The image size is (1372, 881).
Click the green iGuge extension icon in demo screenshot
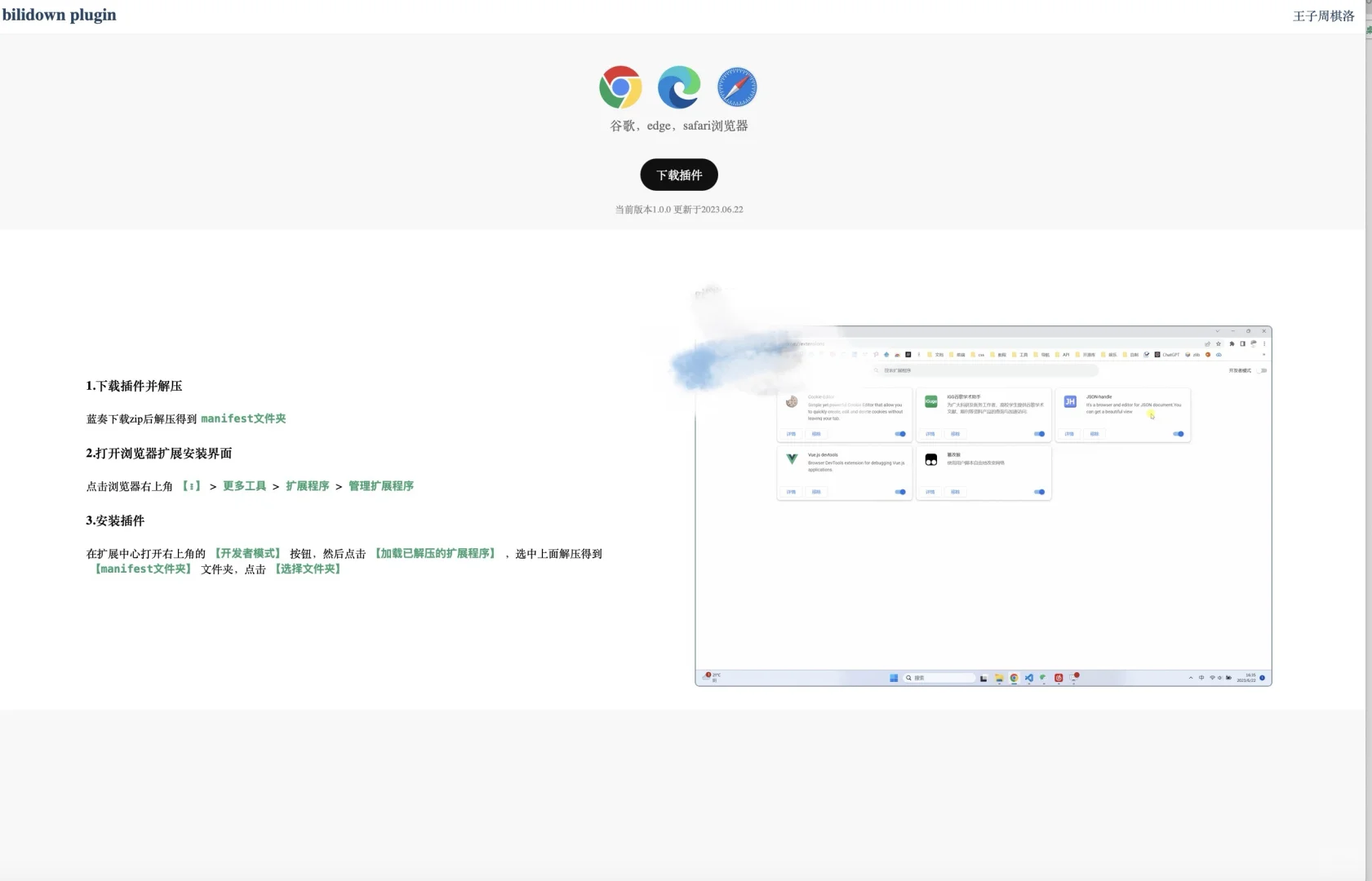(930, 401)
